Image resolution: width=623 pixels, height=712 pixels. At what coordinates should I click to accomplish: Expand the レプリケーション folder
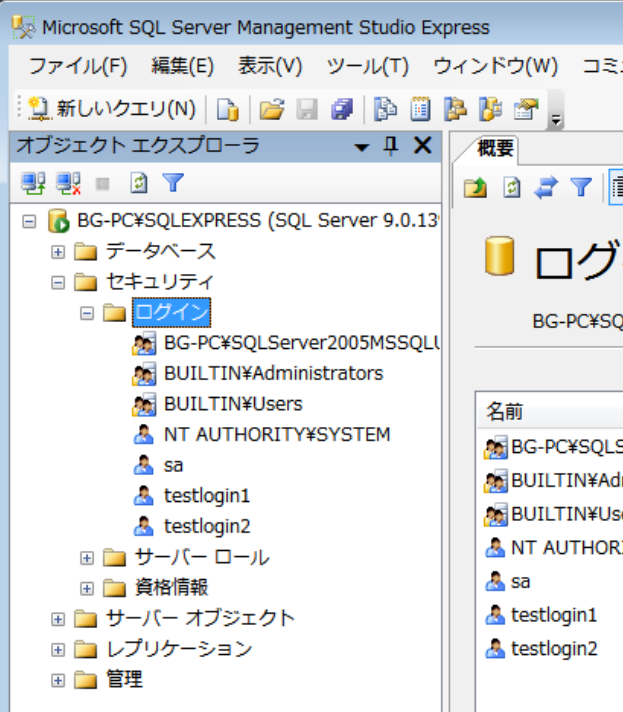point(58,650)
